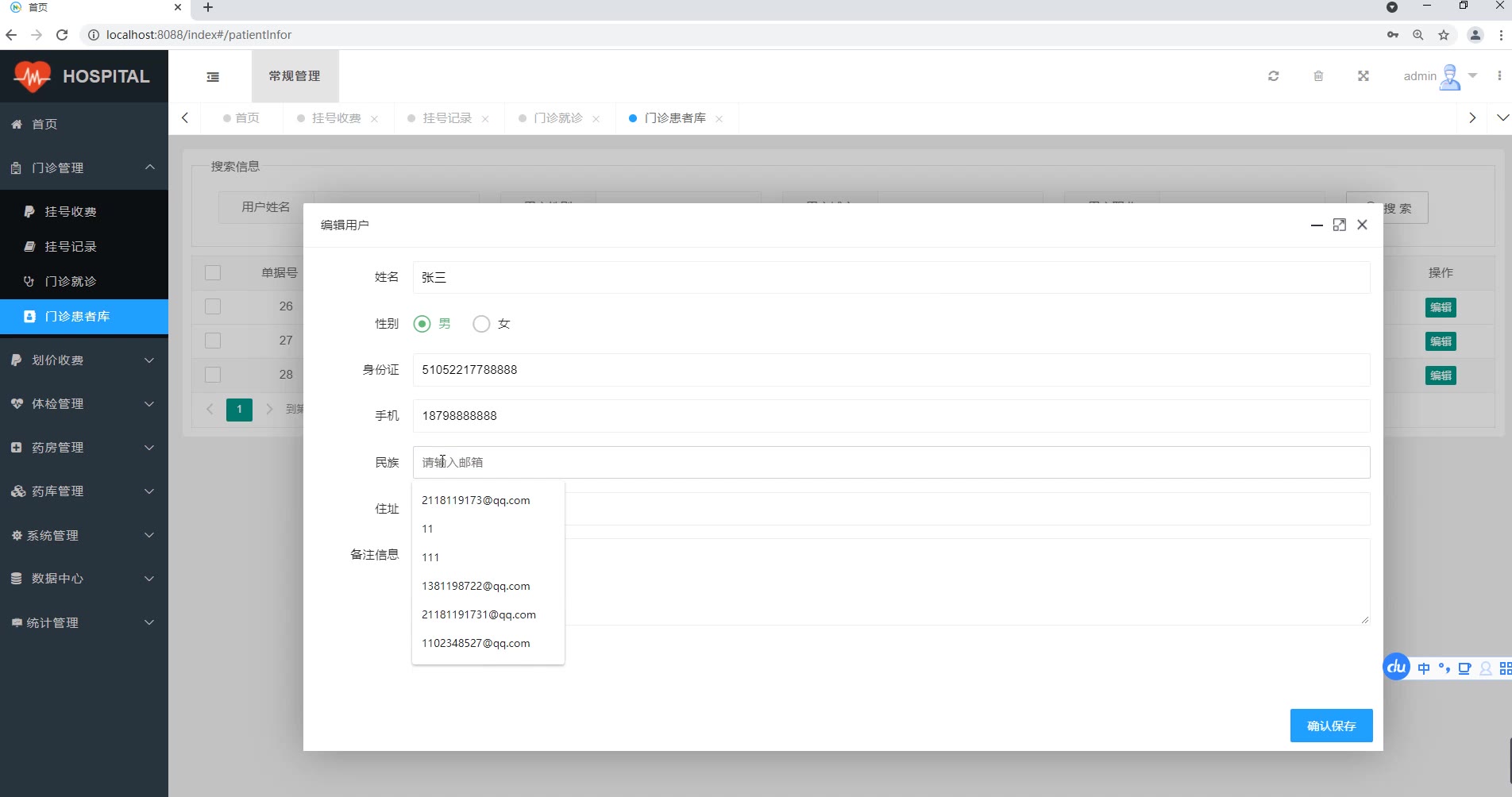Viewport: 1512px width, 797px height.
Task: Expand the 系统管理 sidebar menu
Action: 84,536
